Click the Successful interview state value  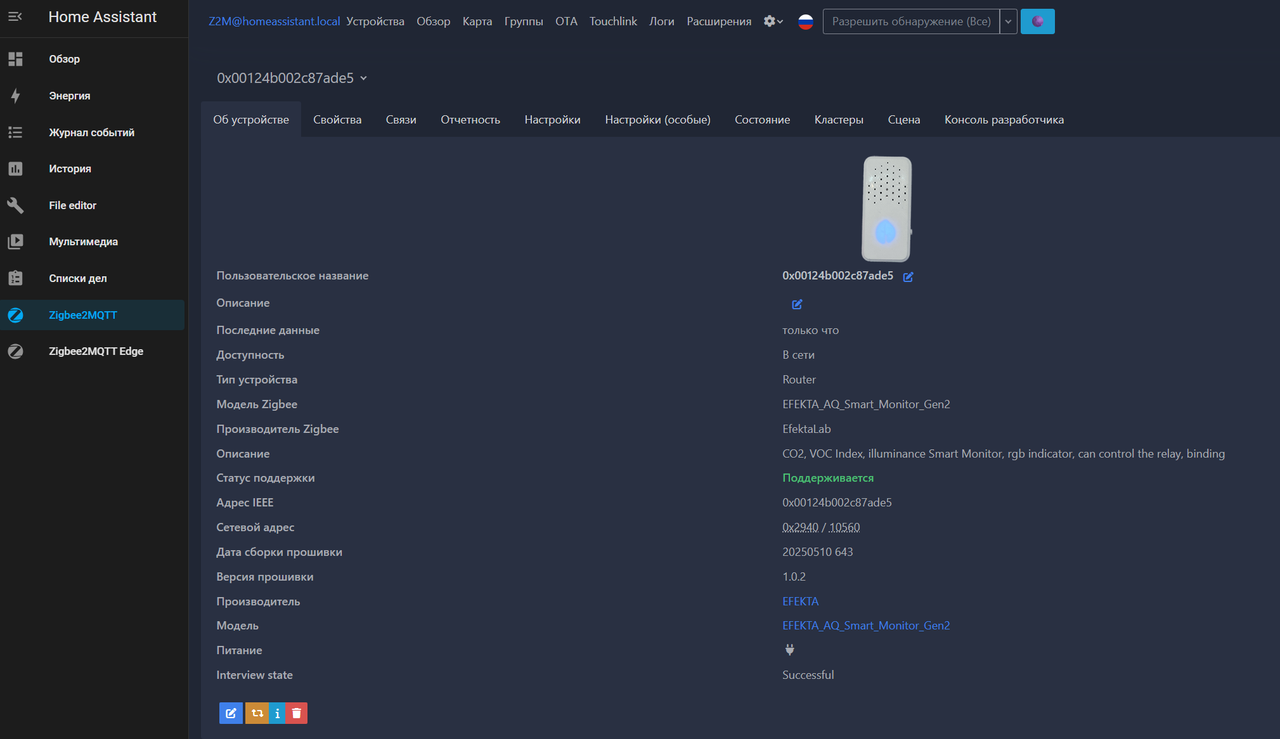click(x=808, y=675)
